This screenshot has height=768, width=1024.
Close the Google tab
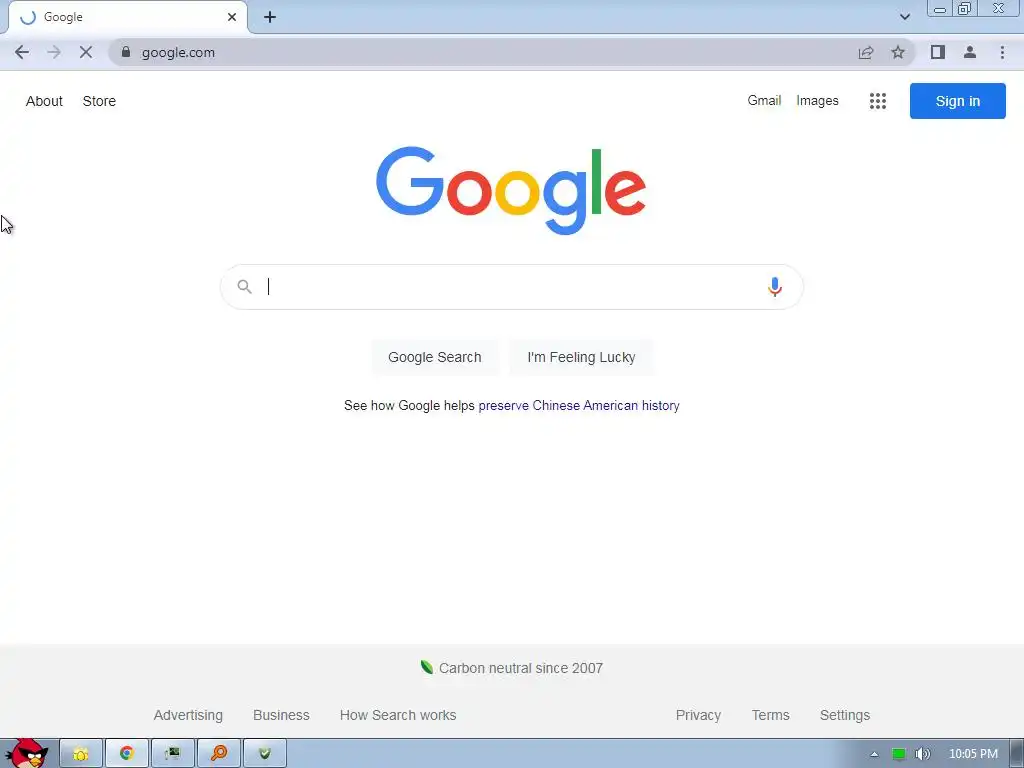coord(232,17)
